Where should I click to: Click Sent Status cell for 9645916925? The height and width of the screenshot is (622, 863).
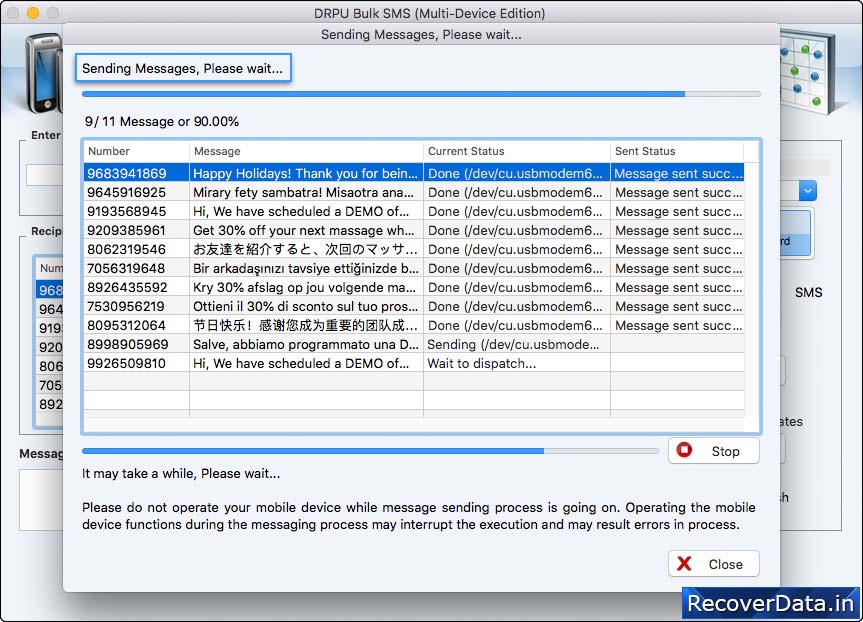coord(678,193)
